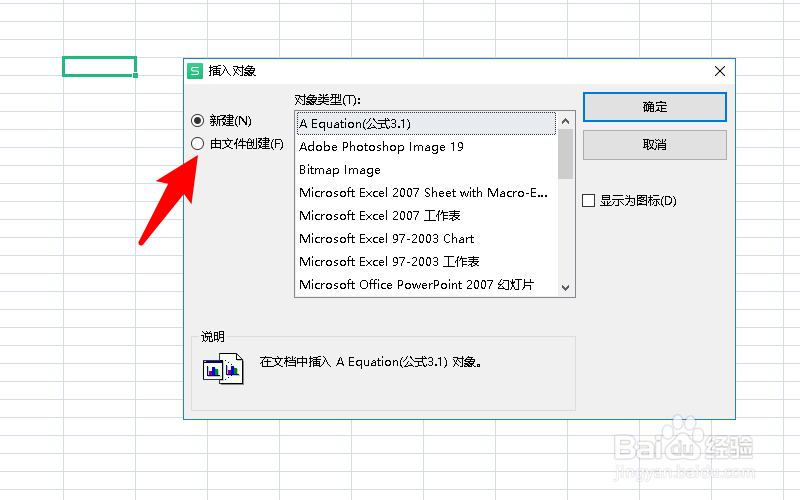Choose Bitmap Image object type
Screen dimensions: 800x500
(x=426, y=170)
